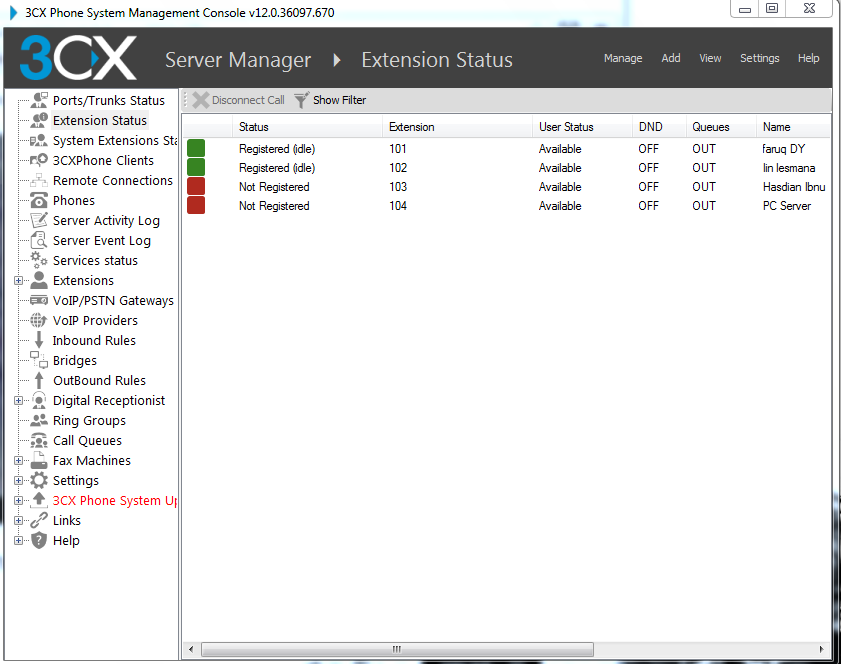Sort by the DND column header
The image size is (841, 664).
coord(659,127)
